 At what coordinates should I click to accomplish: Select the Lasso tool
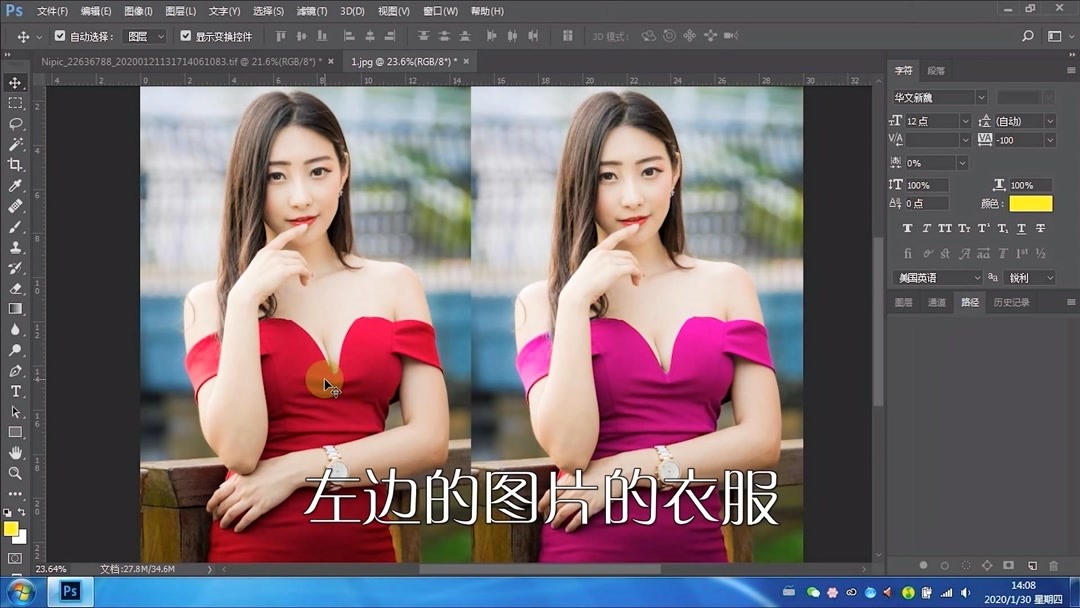tap(15, 123)
